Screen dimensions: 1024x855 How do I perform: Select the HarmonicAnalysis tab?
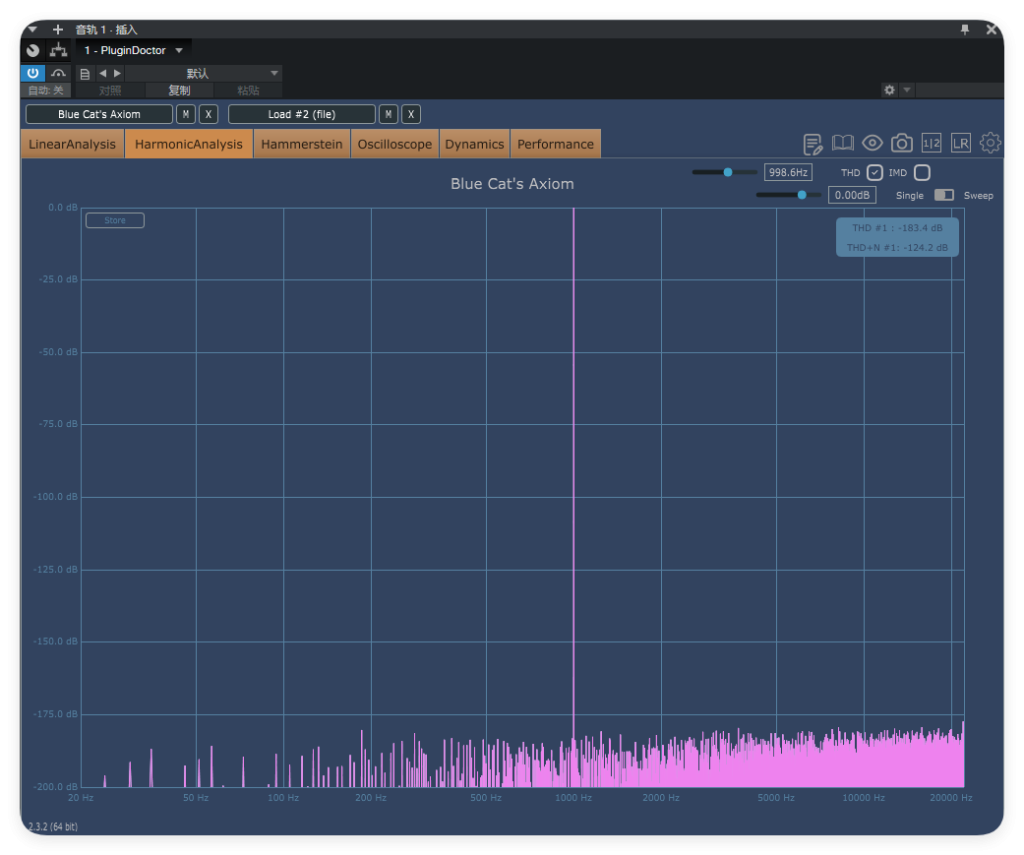pyautogui.click(x=189, y=144)
